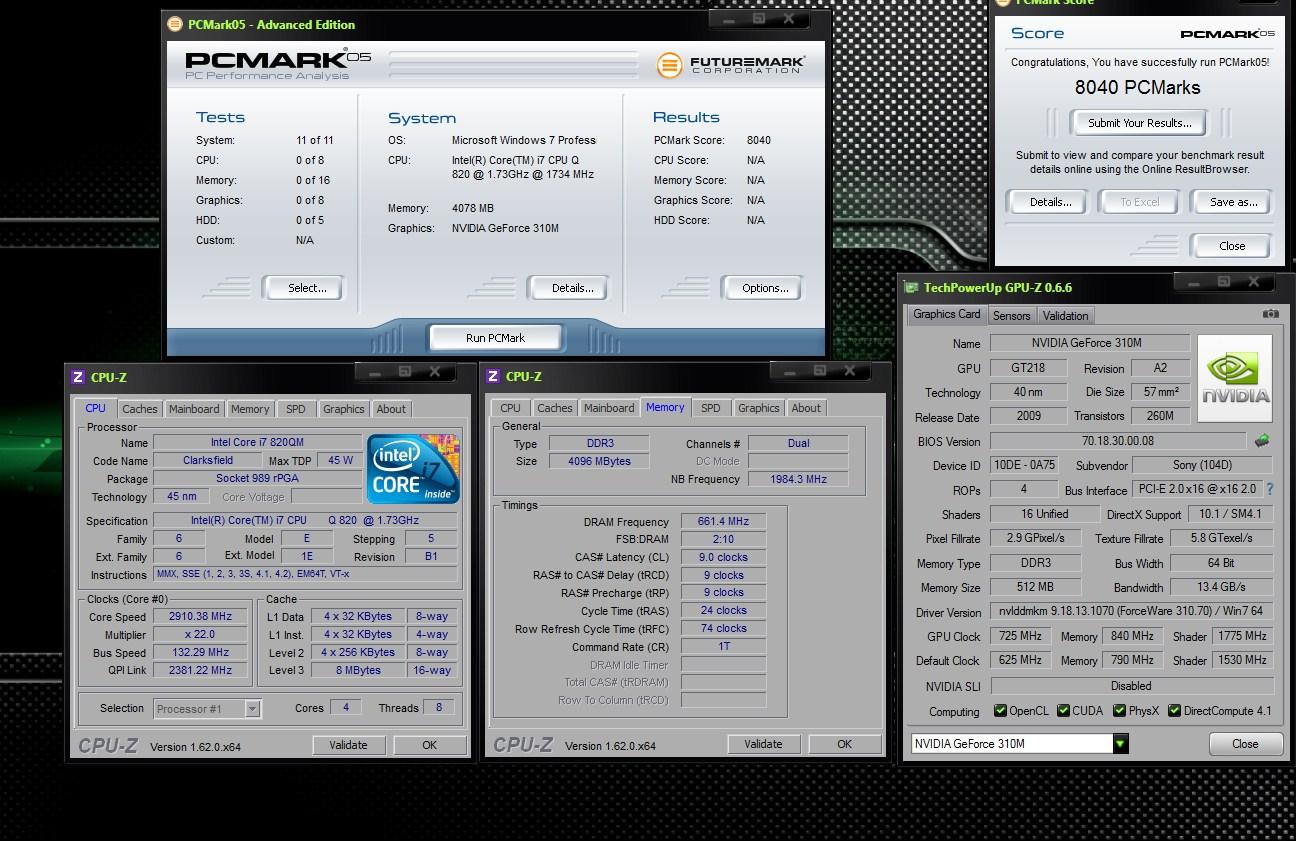1296x841 pixels.
Task: Select the Graphics Card tab in GPU-Z
Action: 947,313
